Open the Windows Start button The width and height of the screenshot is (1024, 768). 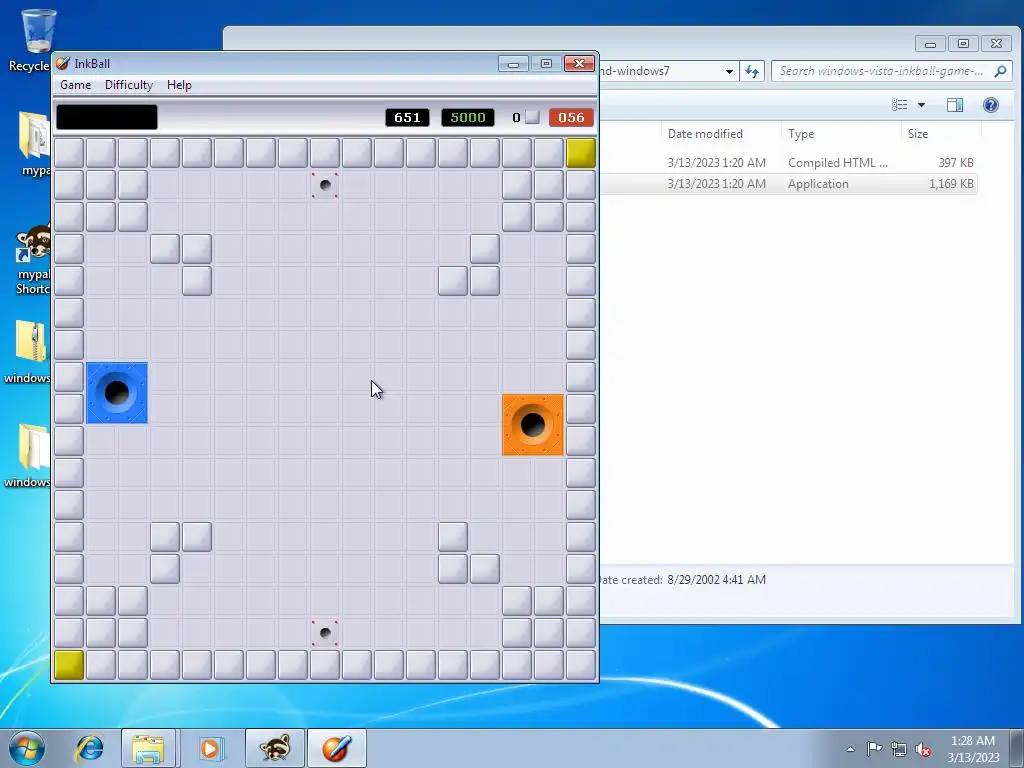tap(27, 748)
